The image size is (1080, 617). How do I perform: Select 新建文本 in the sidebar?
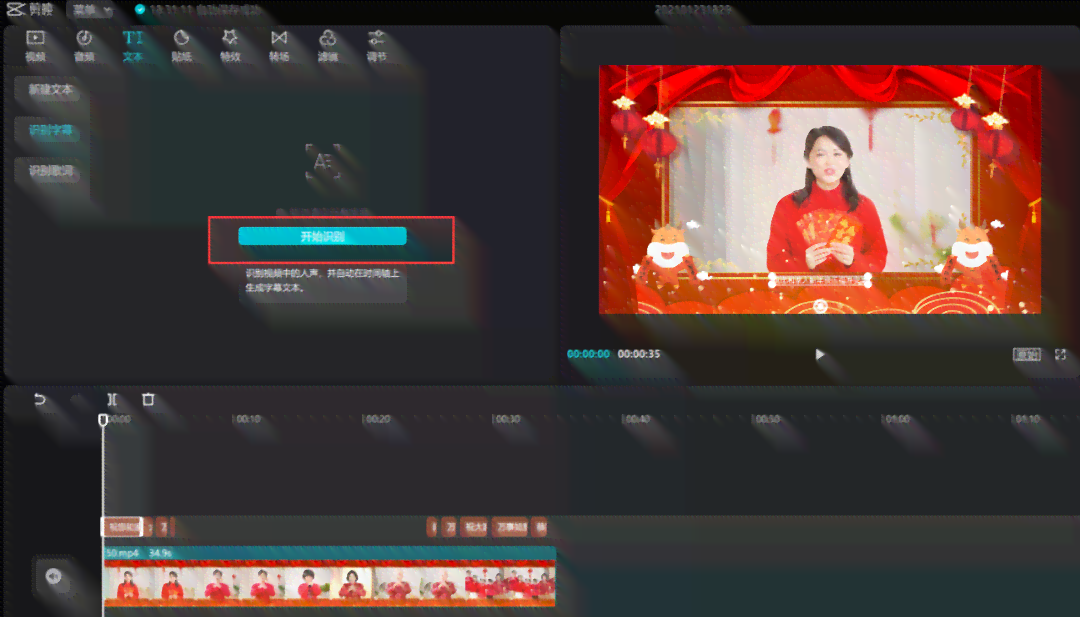tap(50, 90)
